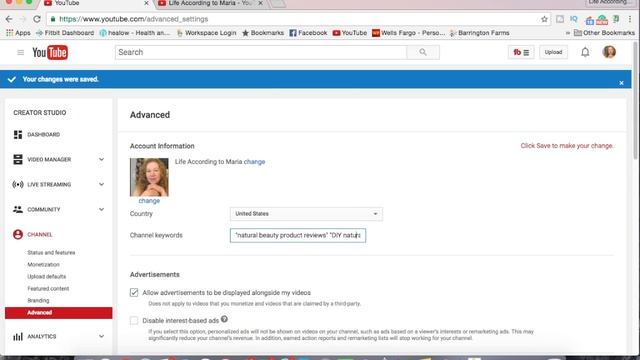Open Featured content page
The height and width of the screenshot is (360, 640).
[x=48, y=289]
